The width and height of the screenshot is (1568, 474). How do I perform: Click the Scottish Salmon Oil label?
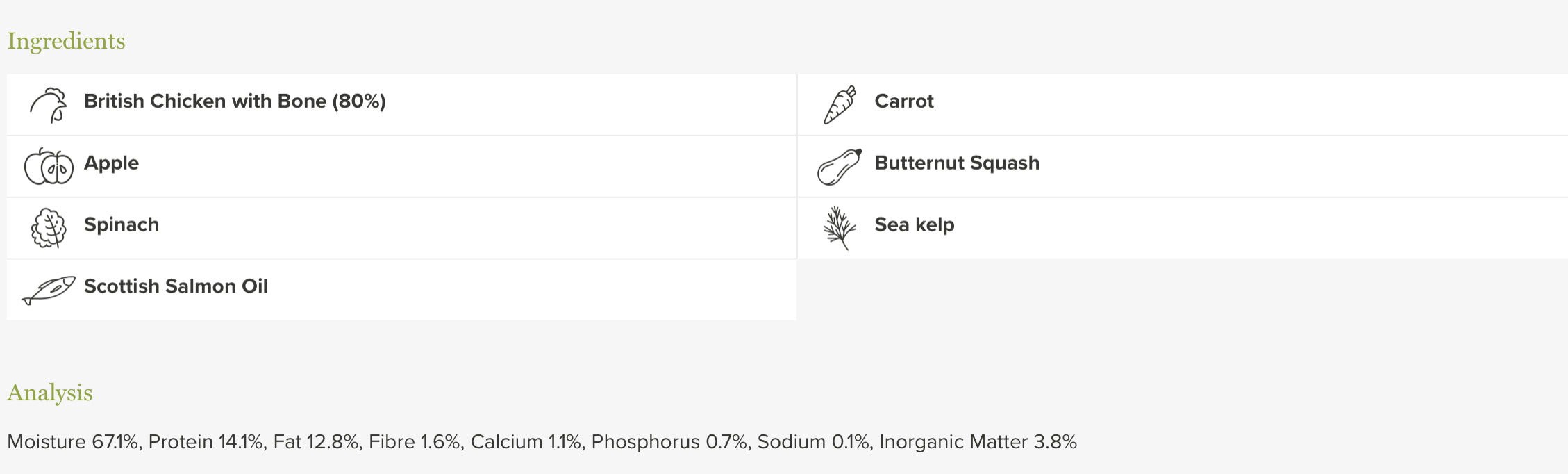(x=176, y=286)
